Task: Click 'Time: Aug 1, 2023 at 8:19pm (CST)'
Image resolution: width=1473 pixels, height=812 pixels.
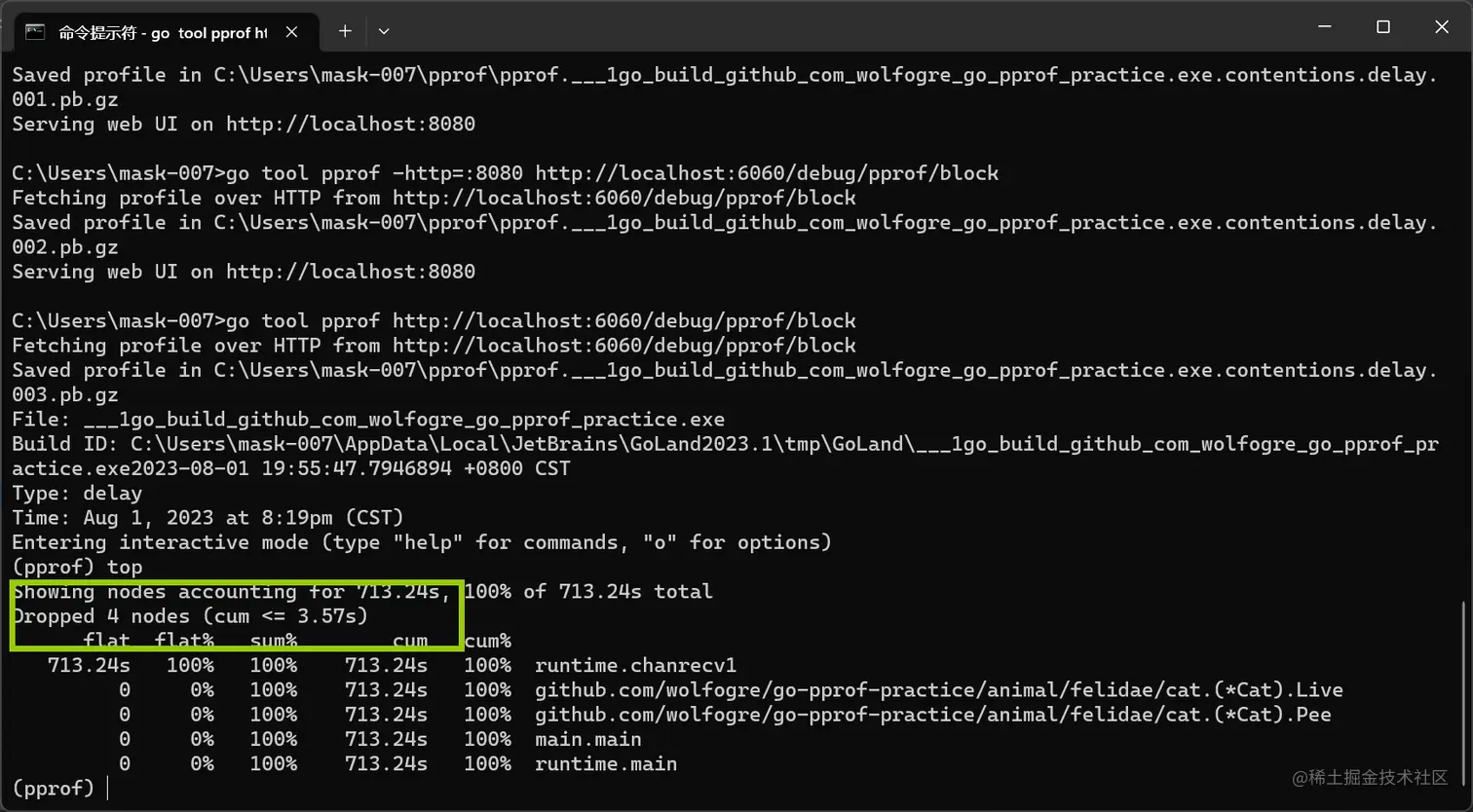Action: [208, 517]
